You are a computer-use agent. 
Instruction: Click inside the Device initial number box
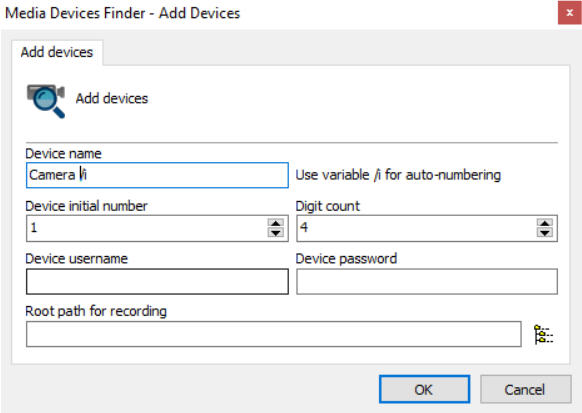point(147,228)
